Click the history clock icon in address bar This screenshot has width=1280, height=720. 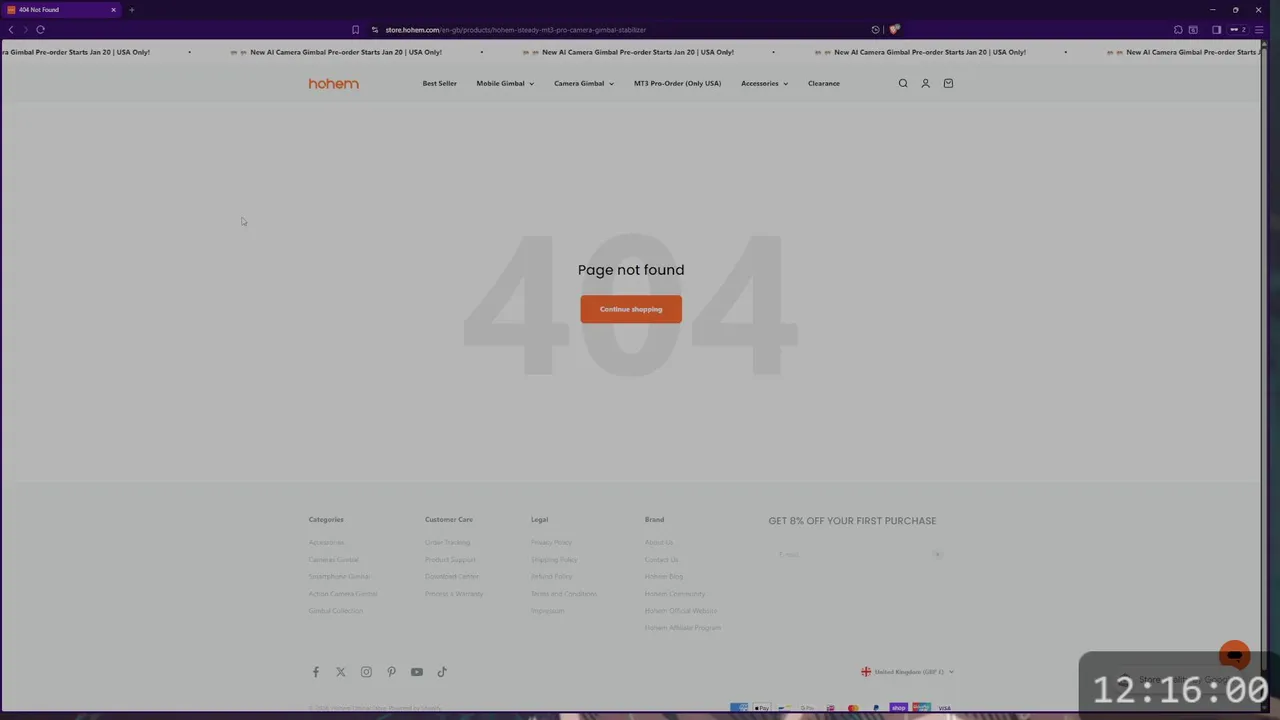click(875, 30)
